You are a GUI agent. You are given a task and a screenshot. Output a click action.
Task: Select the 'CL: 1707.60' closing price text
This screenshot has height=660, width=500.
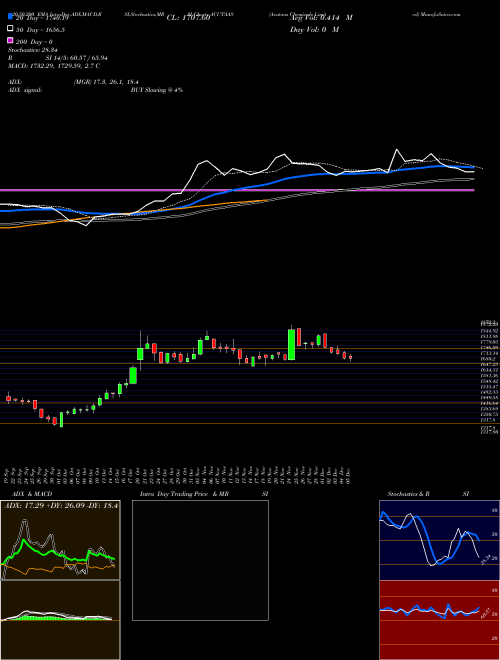click(x=188, y=18)
